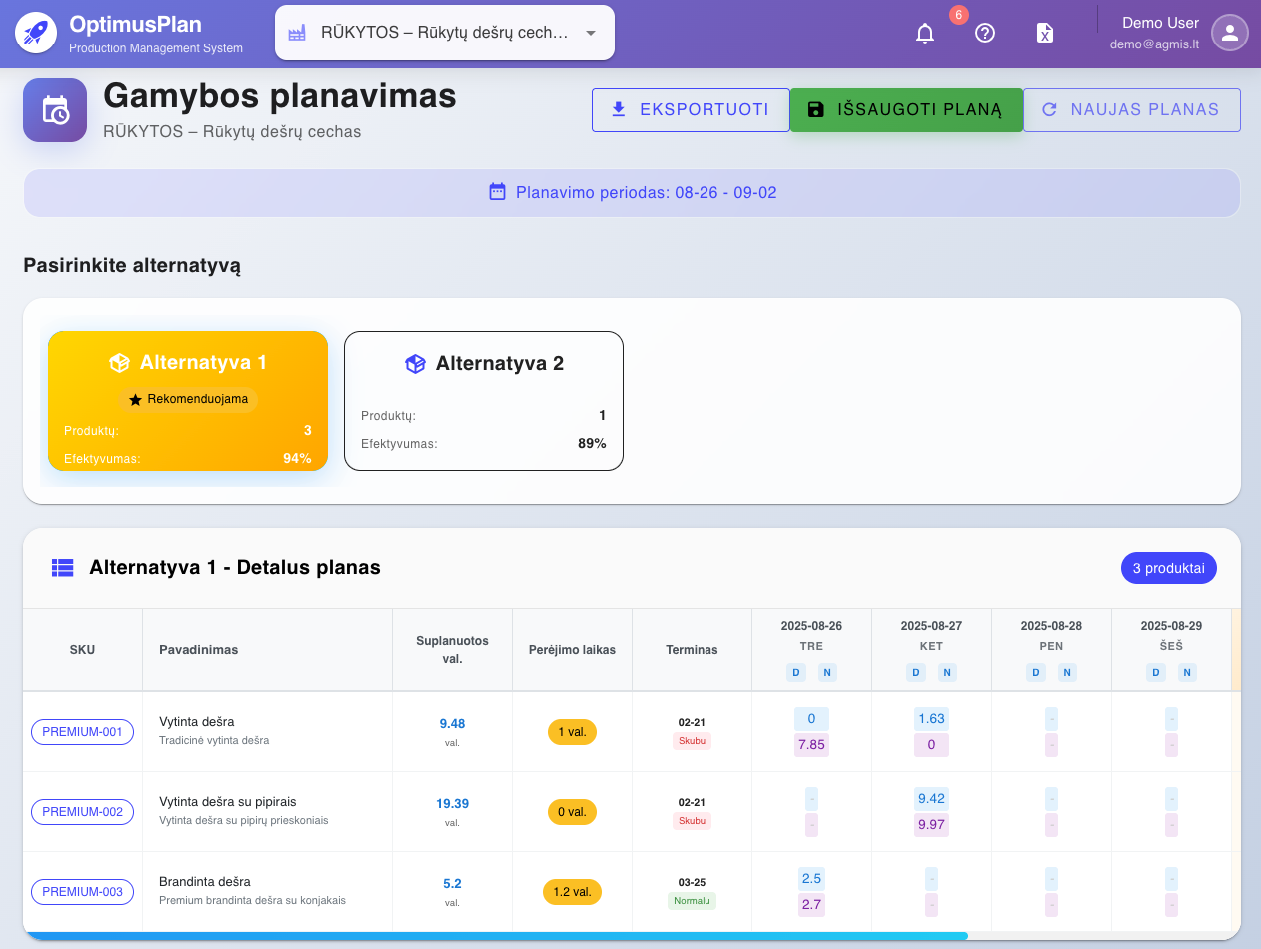Click the cube icon on Alternatyva 2 card

[x=415, y=363]
